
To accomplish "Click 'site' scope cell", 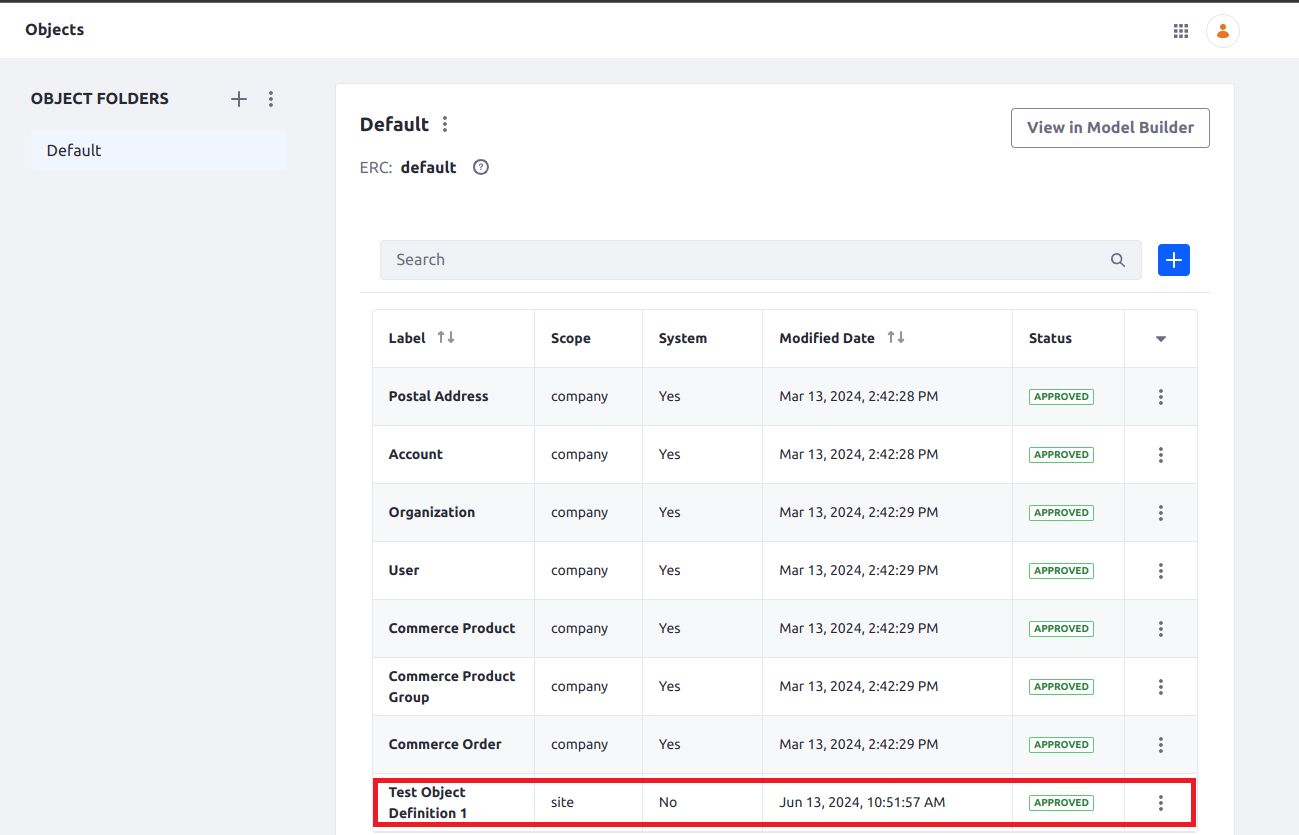I will [562, 802].
